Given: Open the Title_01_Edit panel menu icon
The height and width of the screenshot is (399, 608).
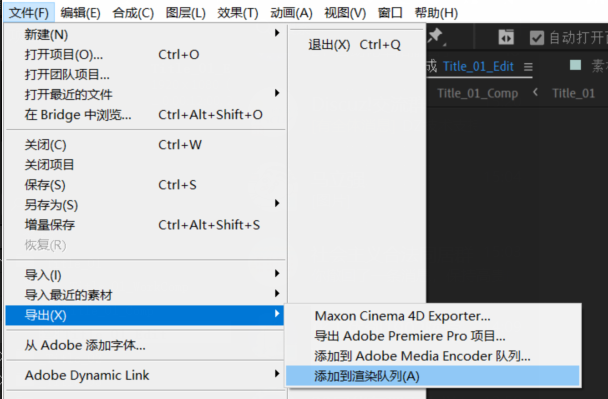Looking at the screenshot, I should tap(528, 67).
